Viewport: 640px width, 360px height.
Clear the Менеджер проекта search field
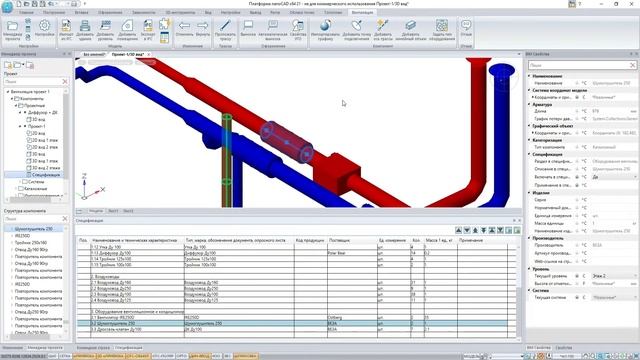64,82
